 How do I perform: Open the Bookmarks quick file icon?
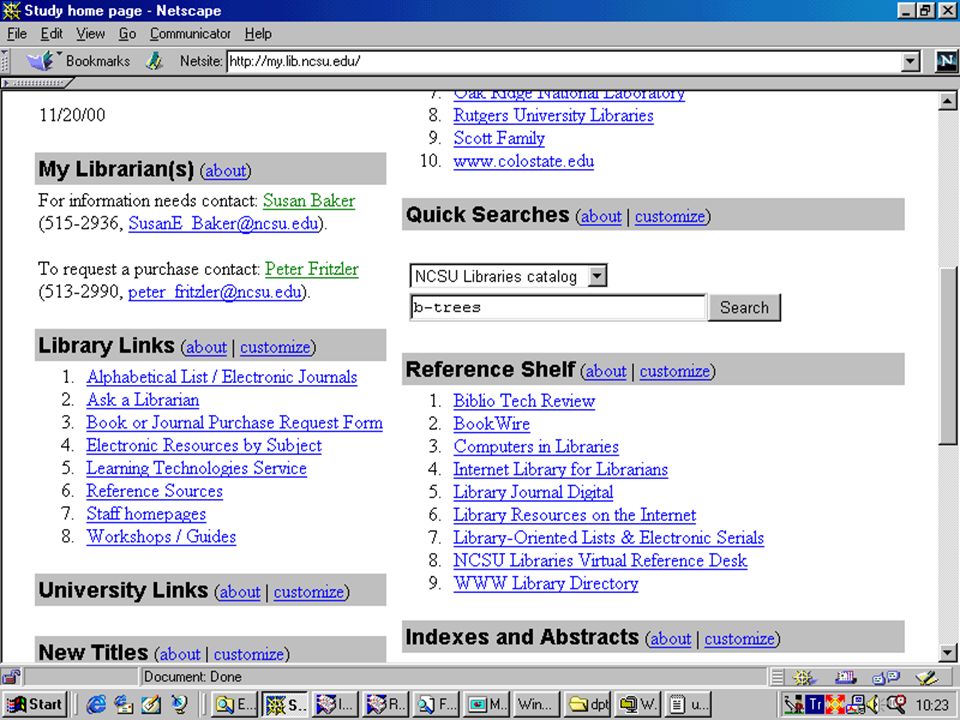(x=40, y=61)
